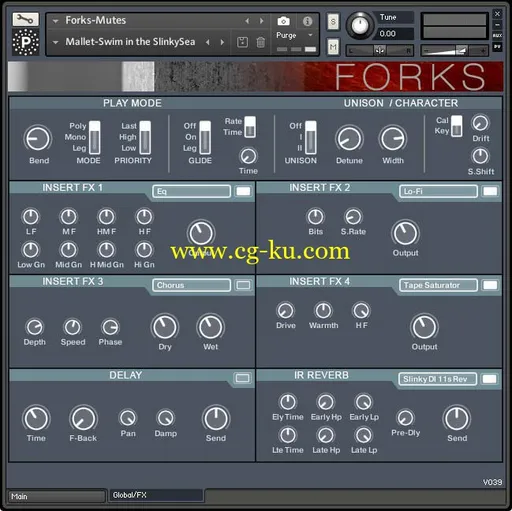This screenshot has width=512, height=511.
Task: Click the Solo S button
Action: (x=333, y=22)
